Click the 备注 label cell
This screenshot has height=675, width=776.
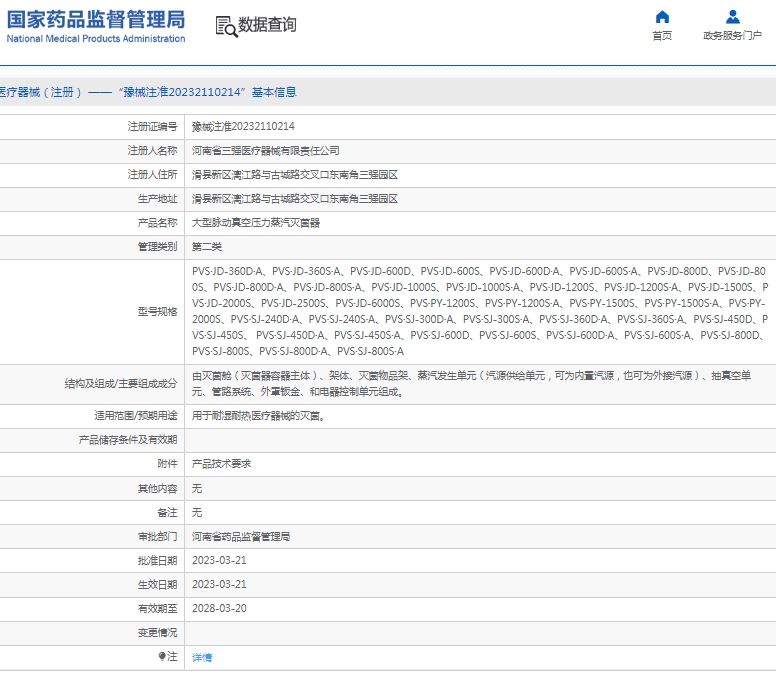92,512
